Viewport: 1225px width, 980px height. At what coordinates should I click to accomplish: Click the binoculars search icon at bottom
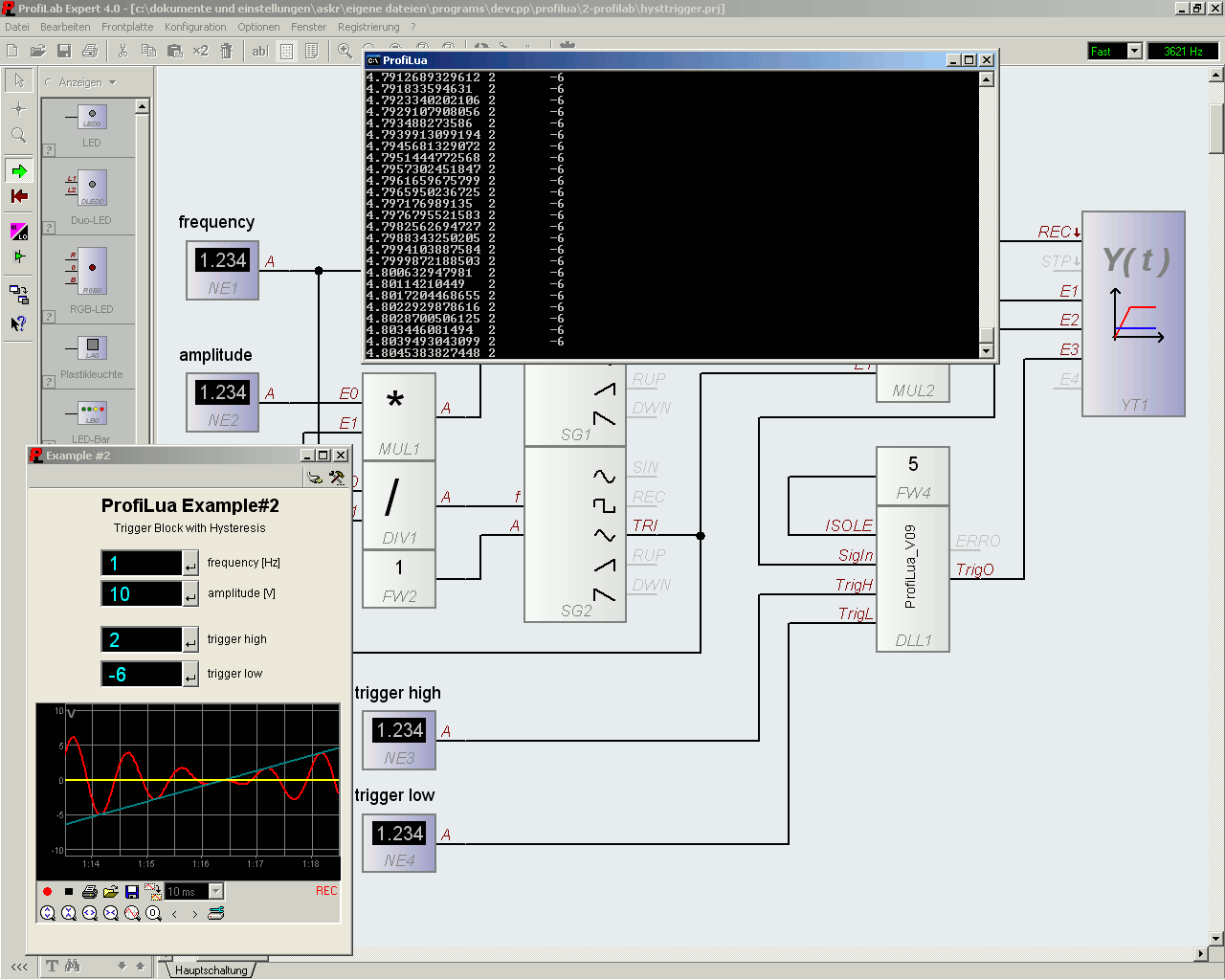(x=73, y=966)
